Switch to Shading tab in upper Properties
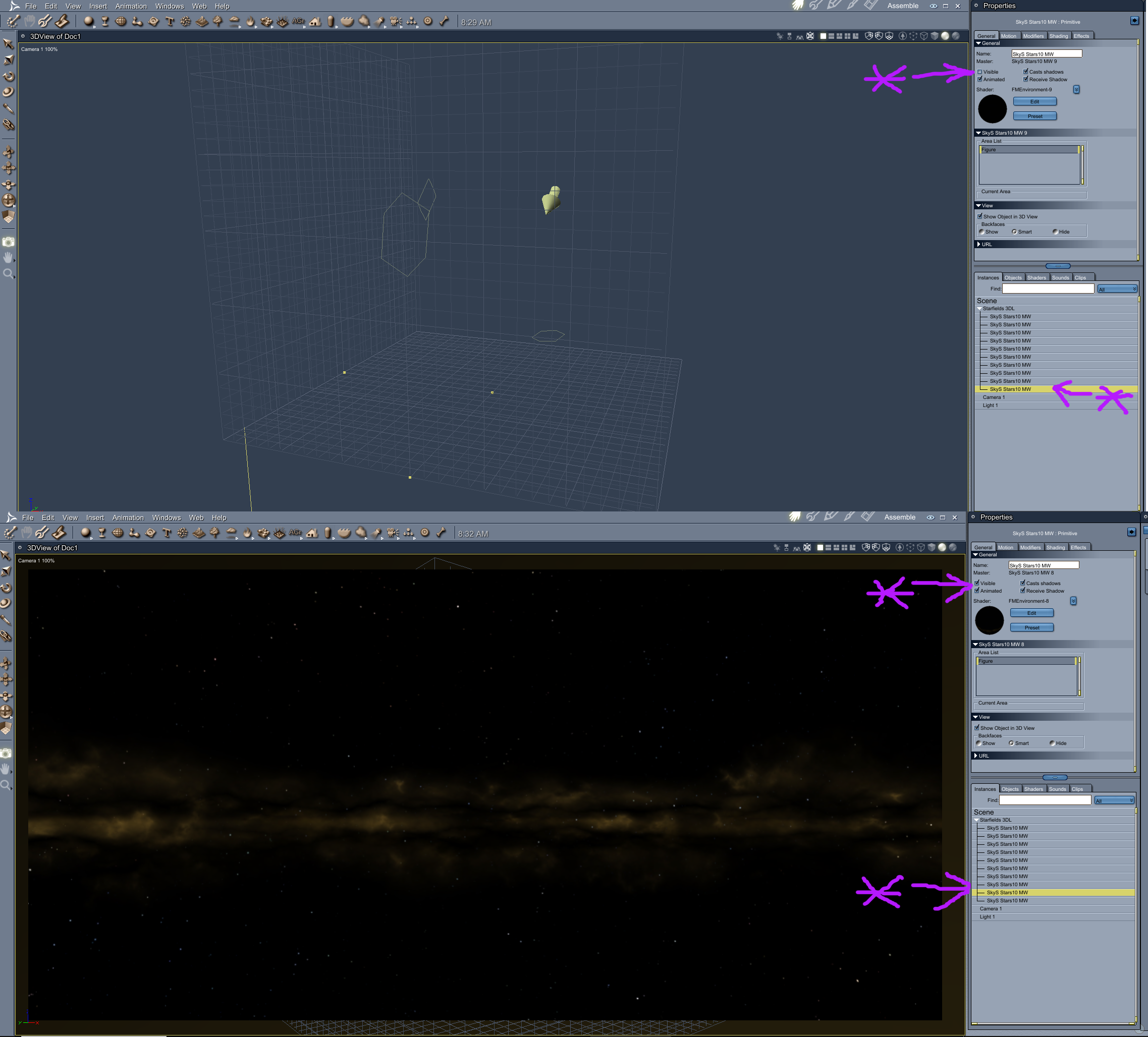Image resolution: width=1148 pixels, height=1037 pixels. point(1059,36)
